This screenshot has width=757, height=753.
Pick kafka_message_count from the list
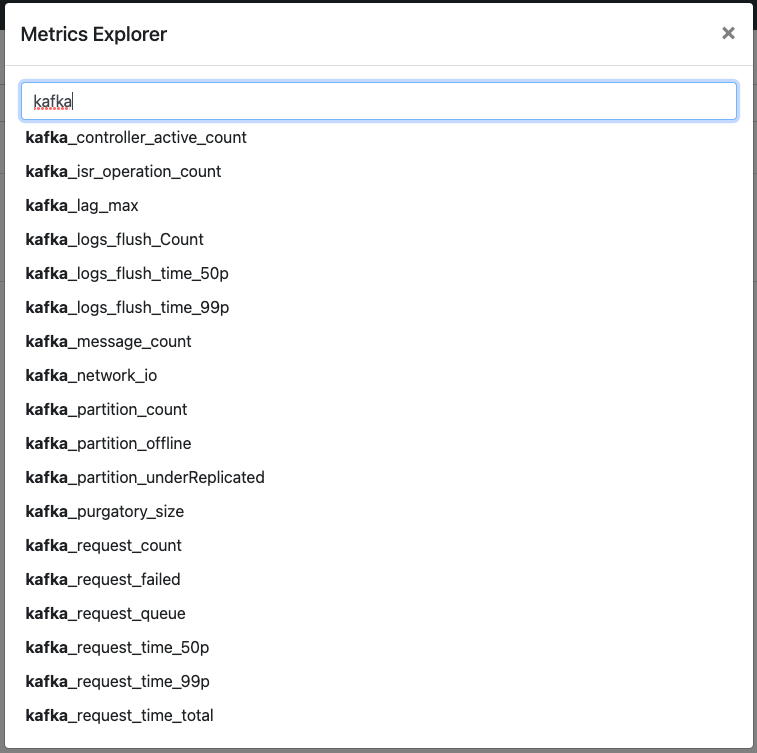109,341
